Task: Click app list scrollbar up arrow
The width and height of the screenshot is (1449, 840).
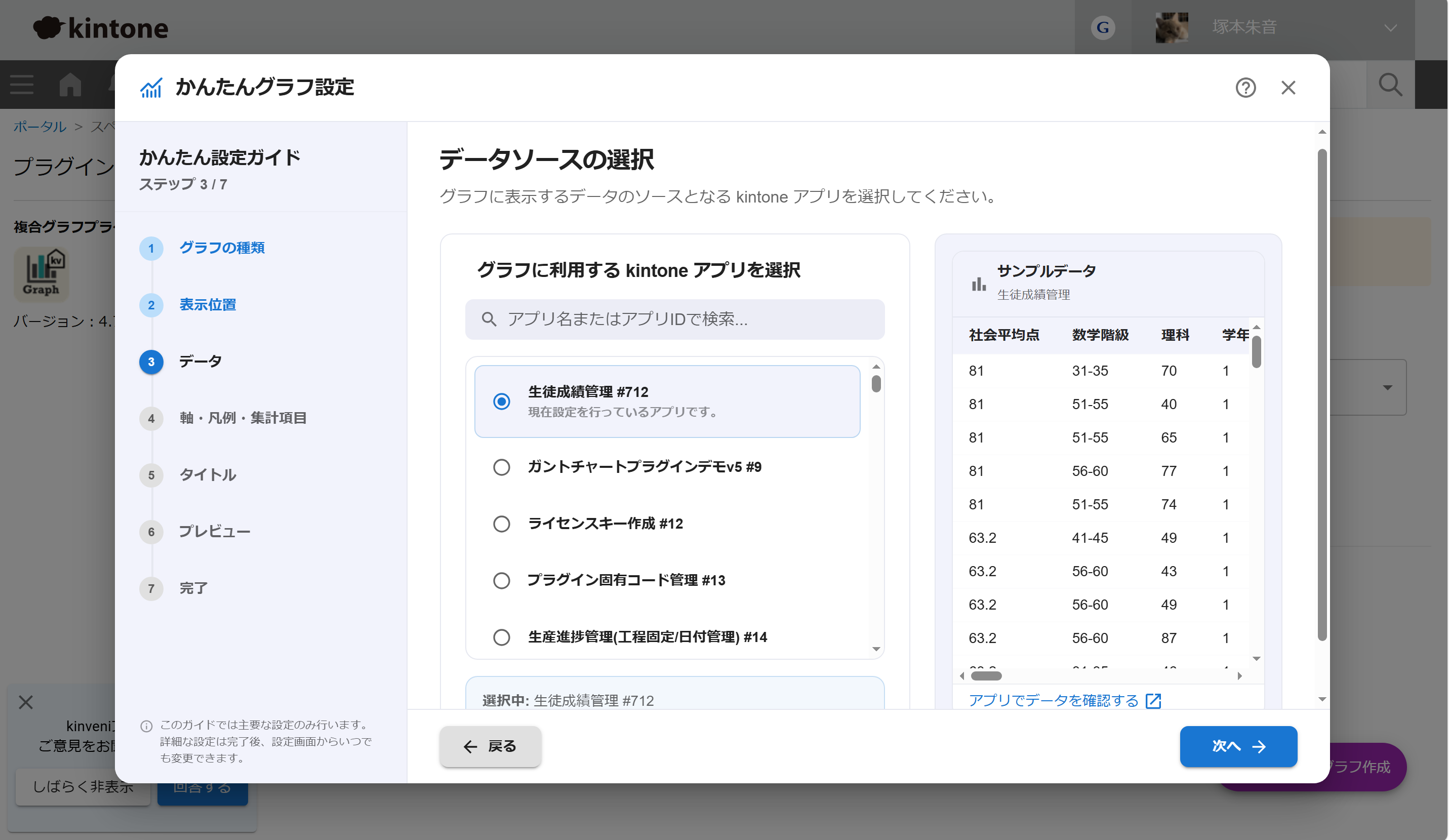Action: point(876,366)
